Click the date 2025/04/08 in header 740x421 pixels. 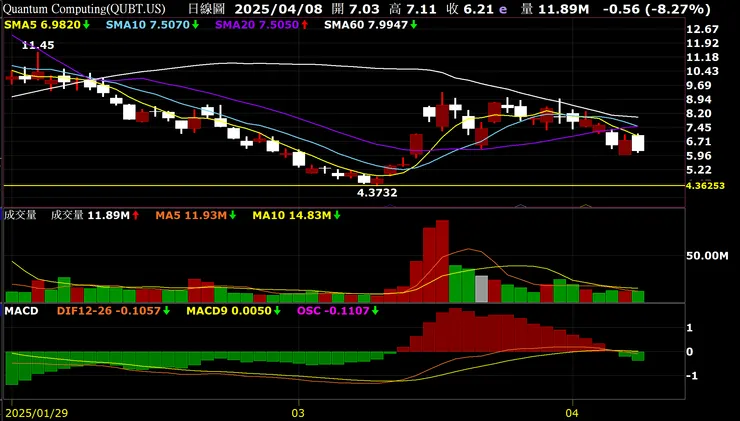pyautogui.click(x=278, y=8)
